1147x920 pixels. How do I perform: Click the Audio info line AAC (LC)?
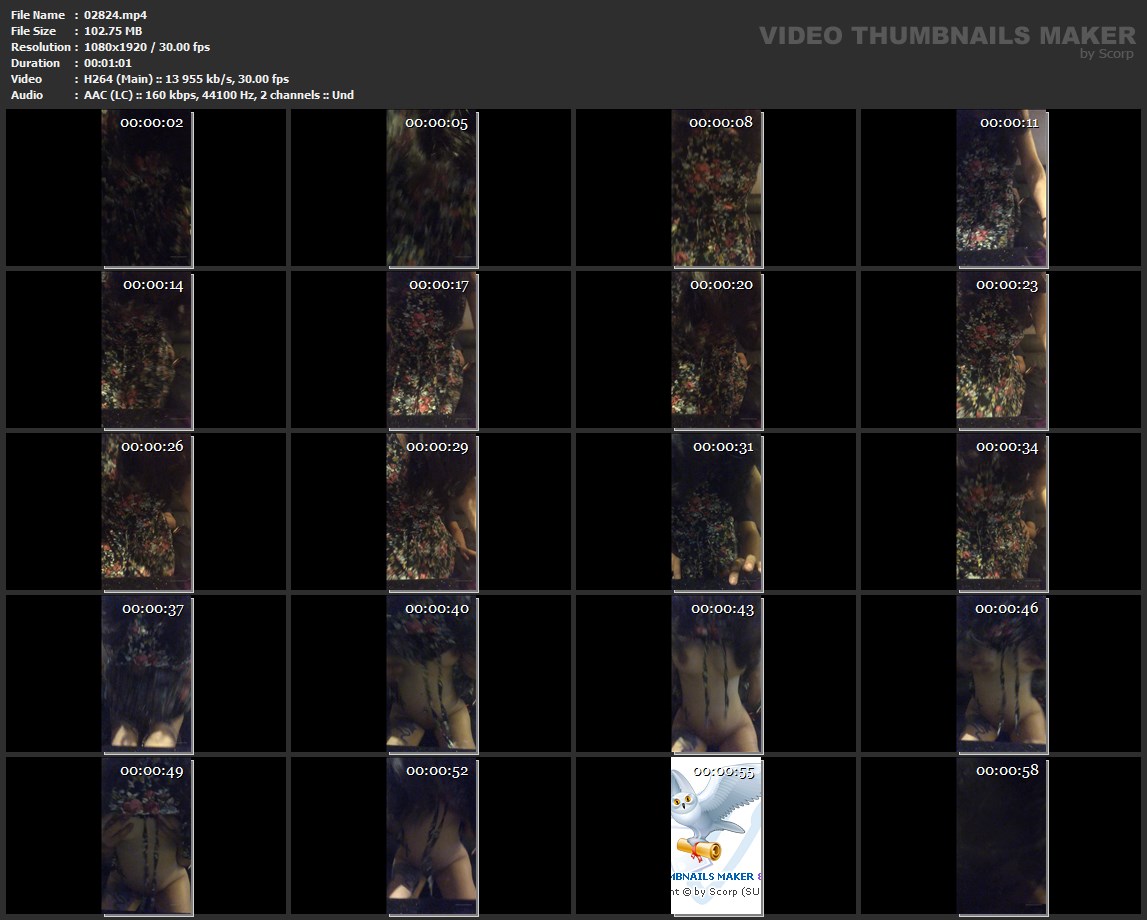(x=218, y=95)
